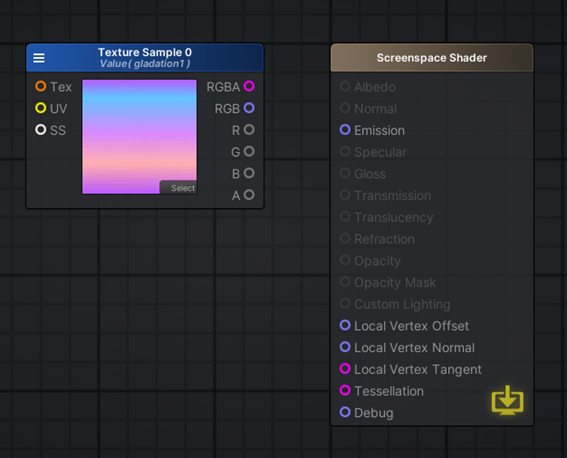Click the Local Vertex Tangent port
This screenshot has height=458, width=567.
(345, 369)
